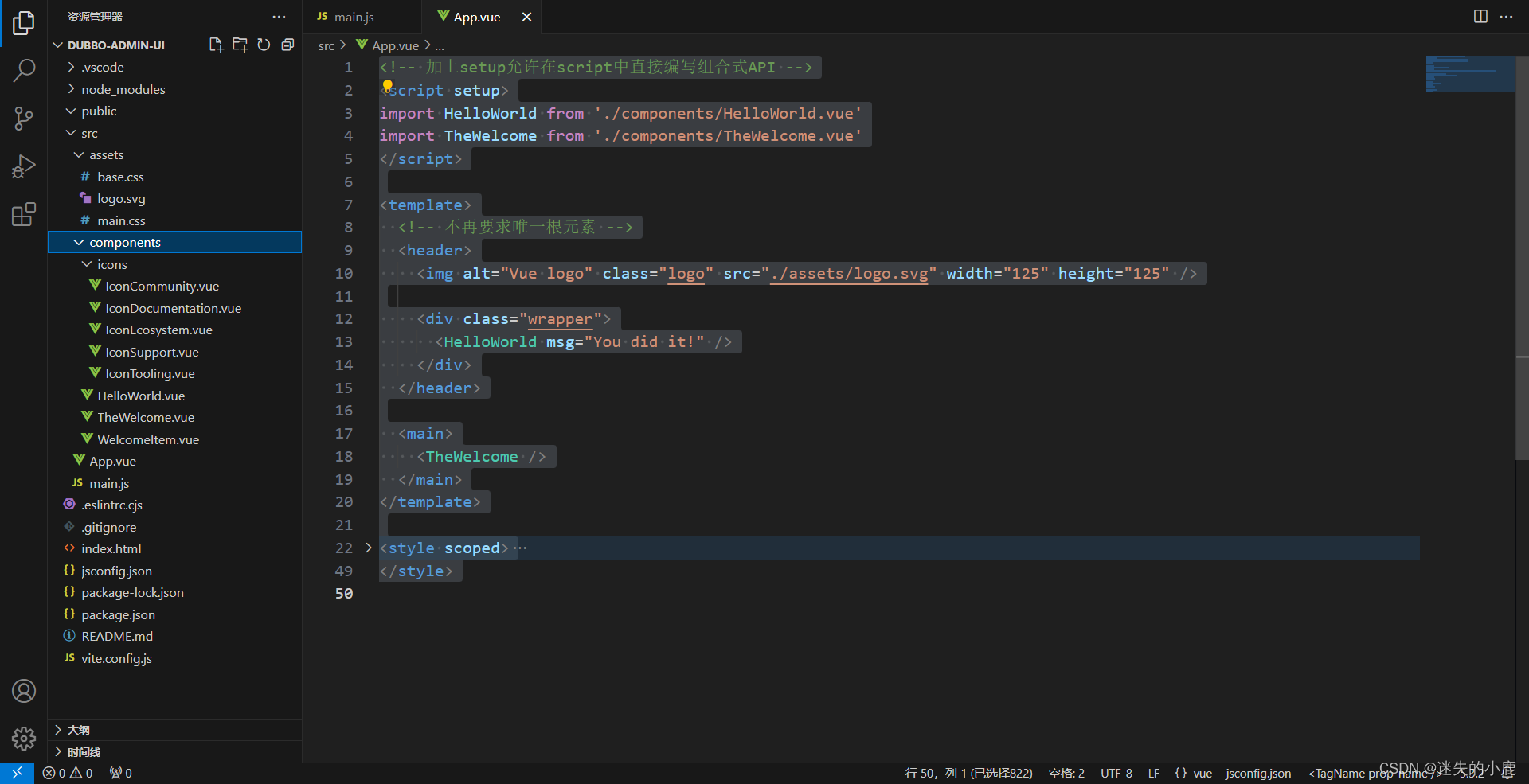Open the Manage settings gear
Image resolution: width=1529 pixels, height=784 pixels.
click(24, 739)
